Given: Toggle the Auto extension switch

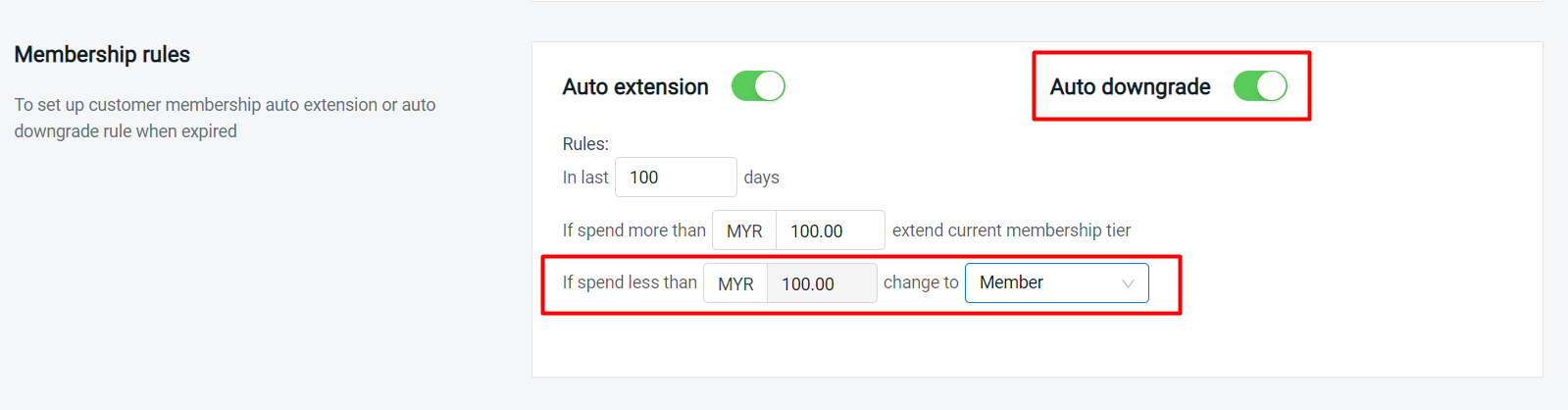Looking at the screenshot, I should click(x=758, y=86).
